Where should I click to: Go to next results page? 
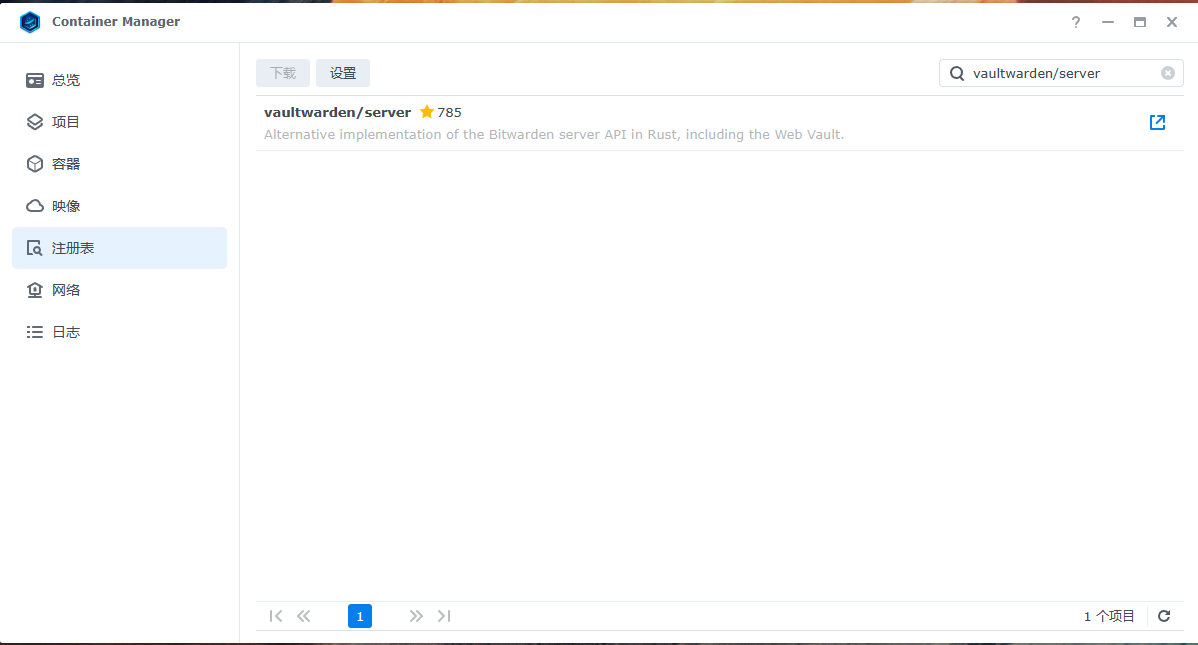(416, 616)
